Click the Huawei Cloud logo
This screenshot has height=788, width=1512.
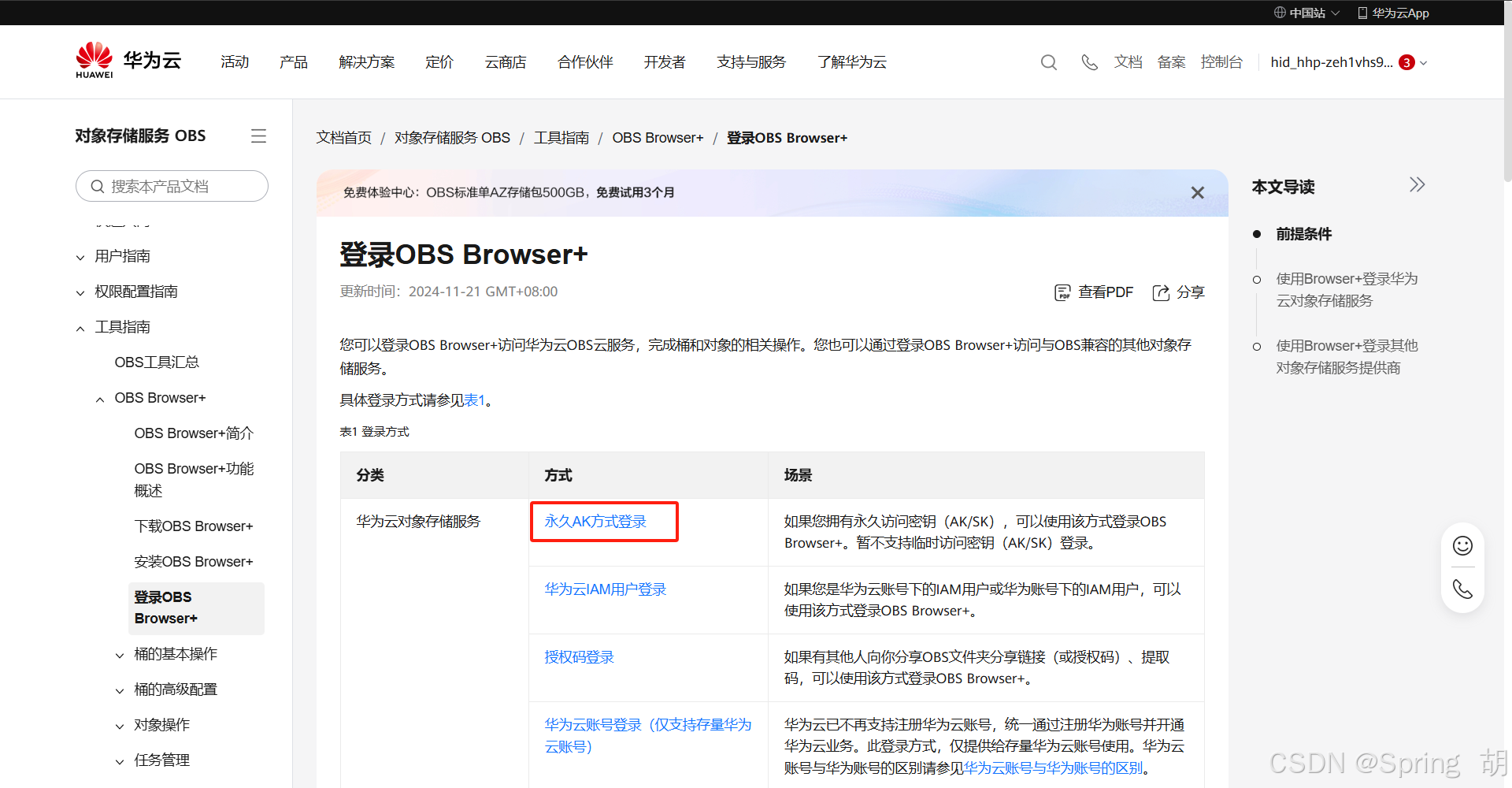tap(128, 61)
